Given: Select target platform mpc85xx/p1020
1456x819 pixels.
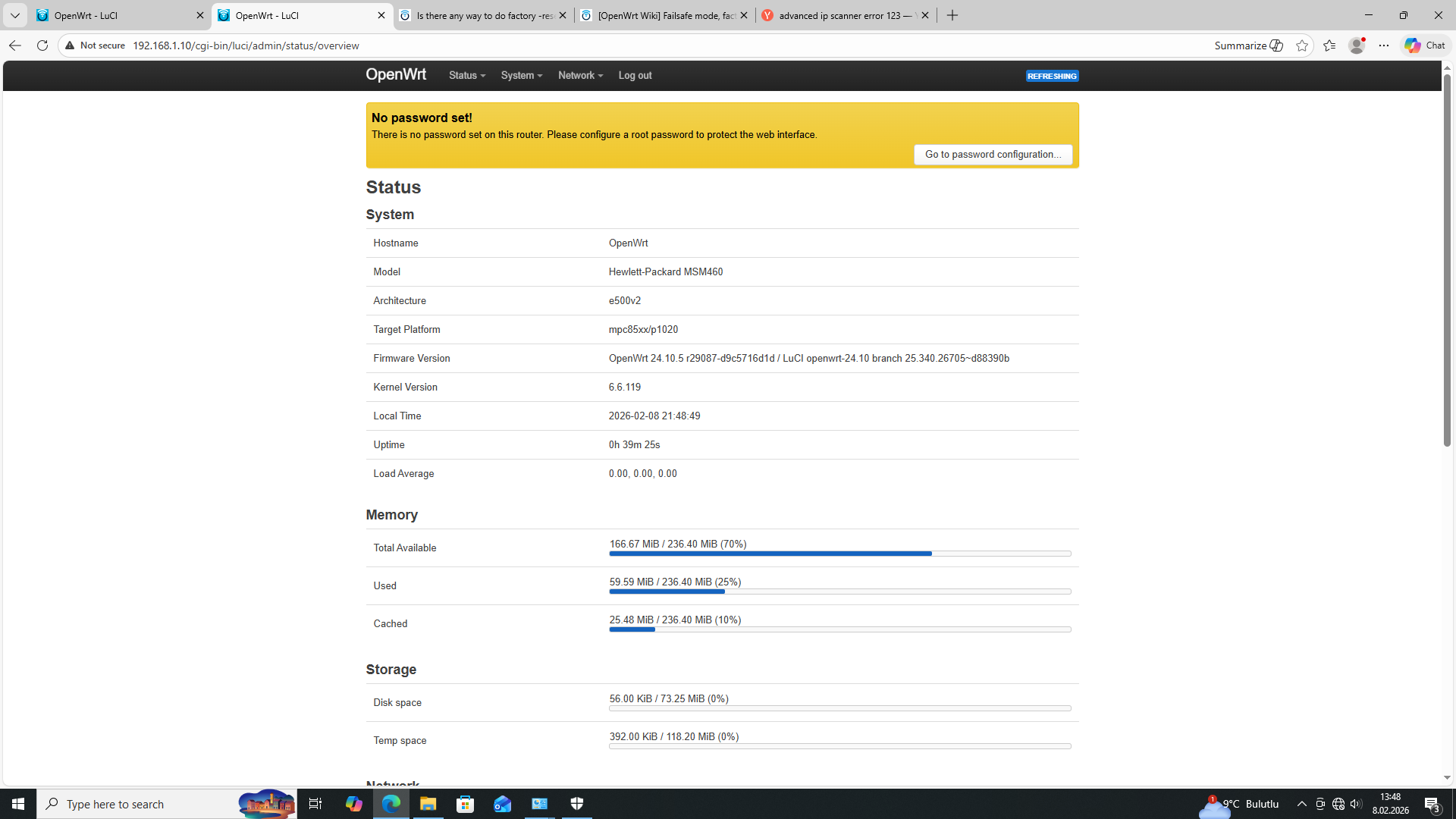Looking at the screenshot, I should coord(643,329).
